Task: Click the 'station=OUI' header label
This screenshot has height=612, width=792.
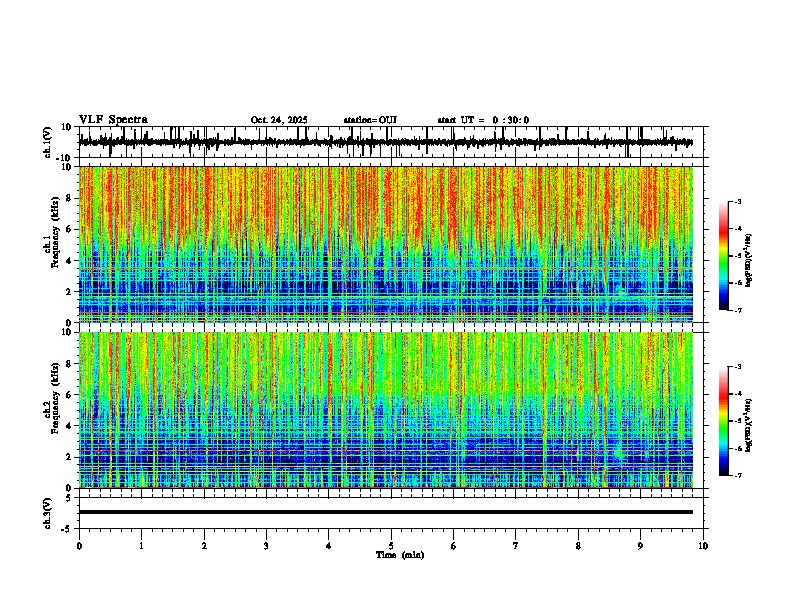Action: pos(370,120)
